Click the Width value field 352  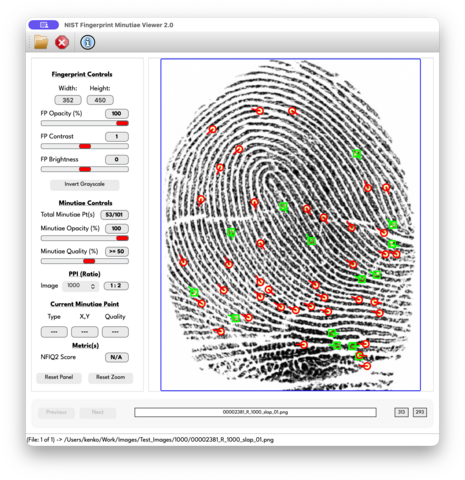tap(68, 100)
